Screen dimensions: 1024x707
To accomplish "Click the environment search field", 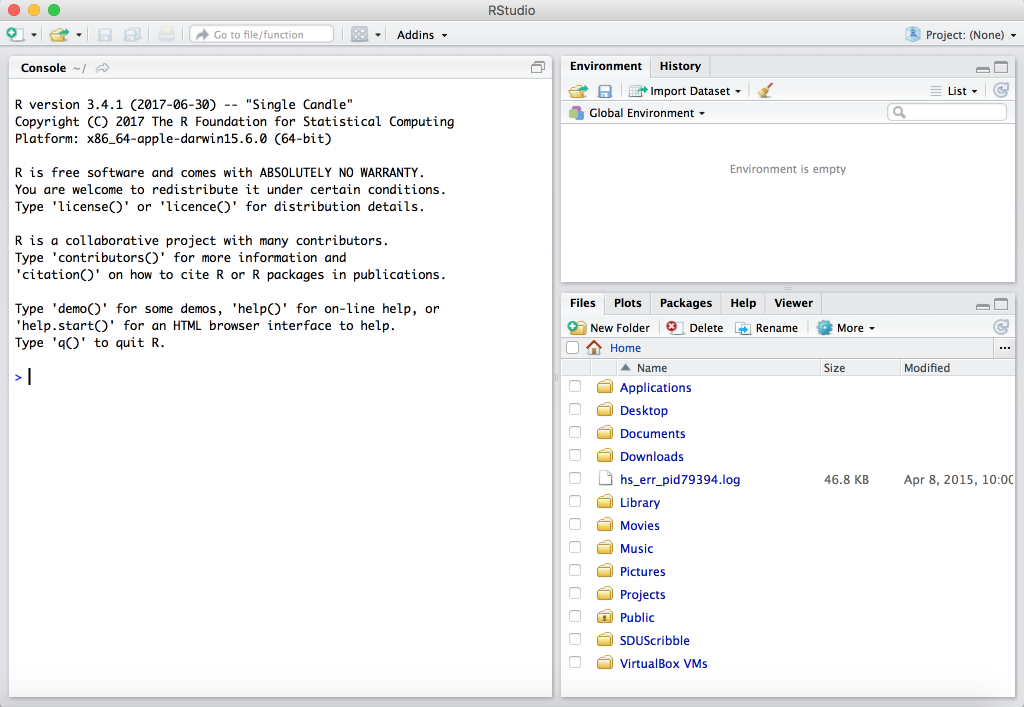I will 946,112.
